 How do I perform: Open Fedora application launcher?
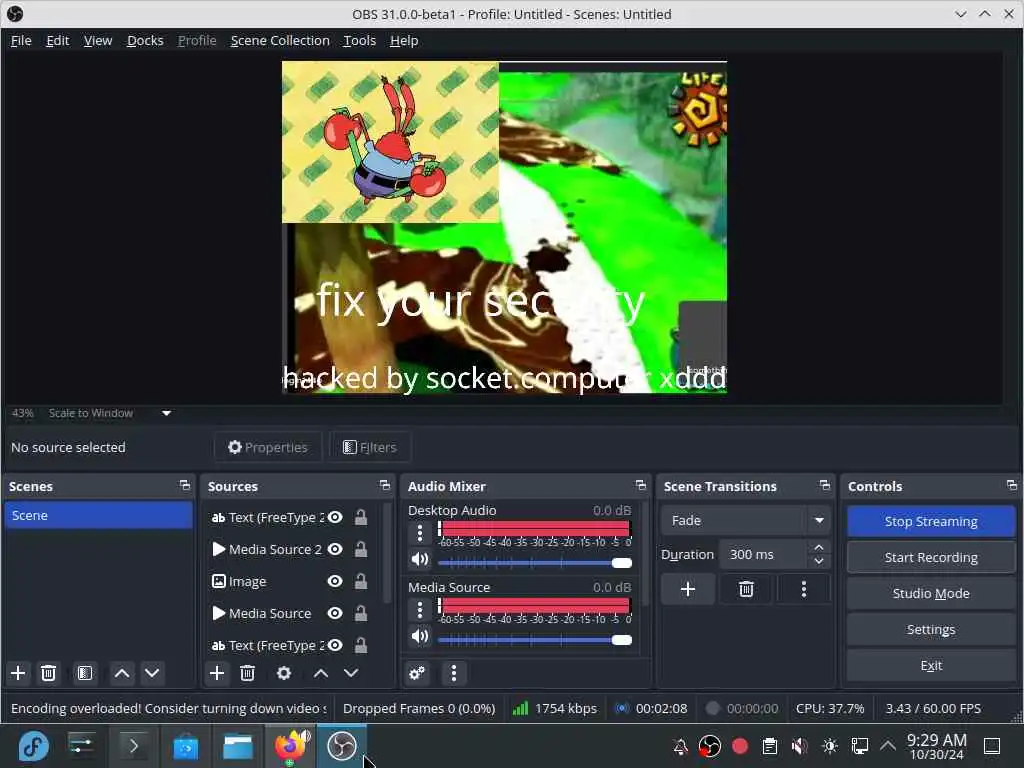tap(33, 746)
